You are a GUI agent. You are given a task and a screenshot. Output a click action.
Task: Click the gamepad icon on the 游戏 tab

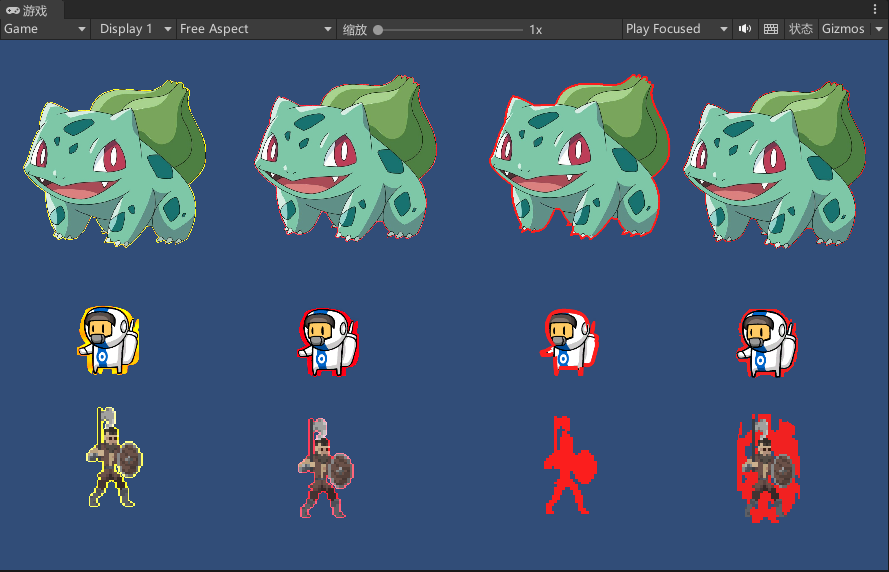tap(13, 10)
